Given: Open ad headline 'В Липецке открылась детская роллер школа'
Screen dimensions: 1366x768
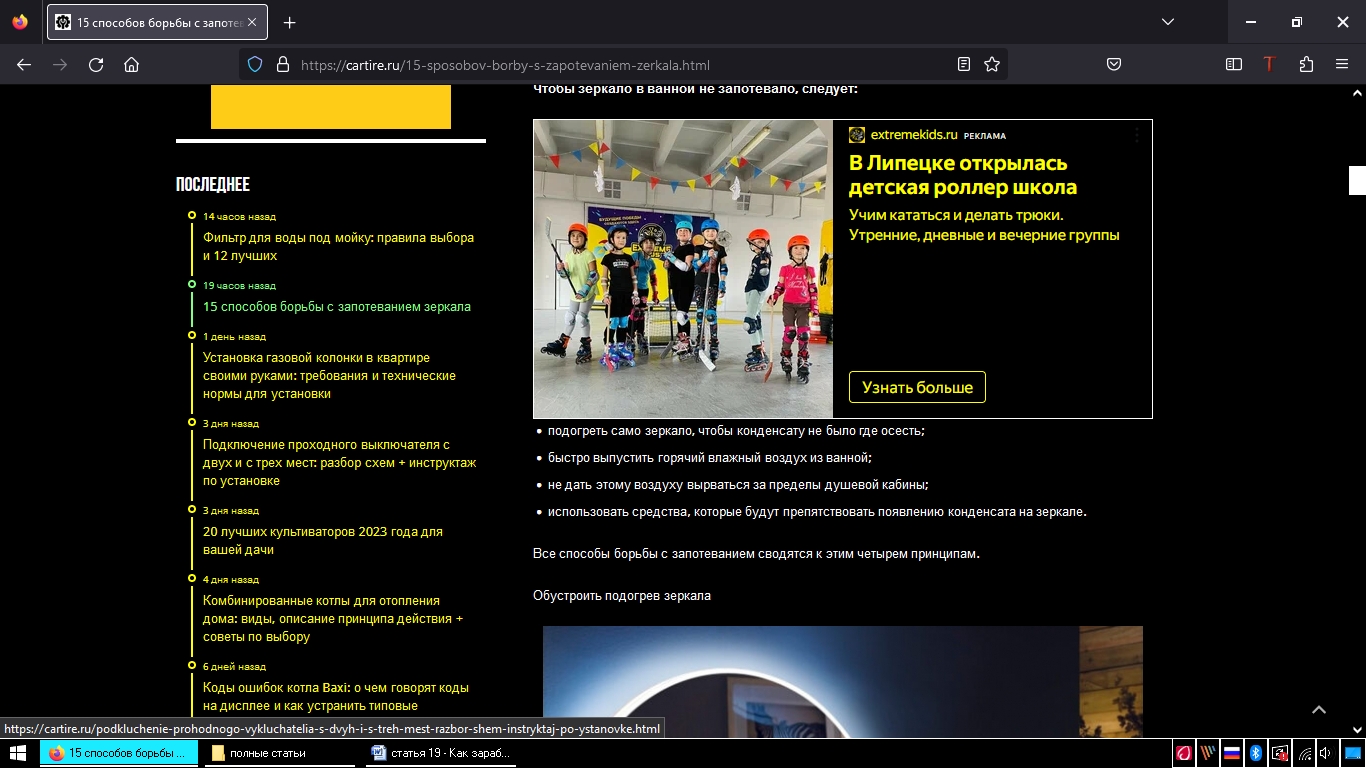Looking at the screenshot, I should pos(963,175).
